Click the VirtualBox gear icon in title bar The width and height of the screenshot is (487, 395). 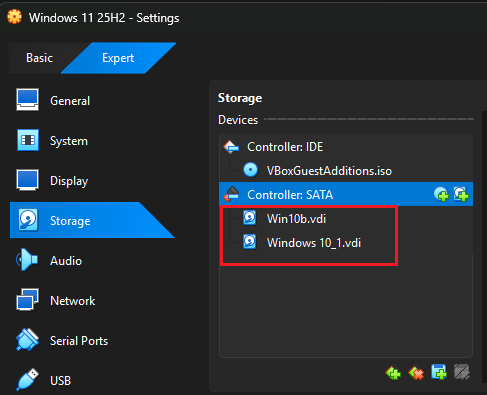[x=15, y=17]
